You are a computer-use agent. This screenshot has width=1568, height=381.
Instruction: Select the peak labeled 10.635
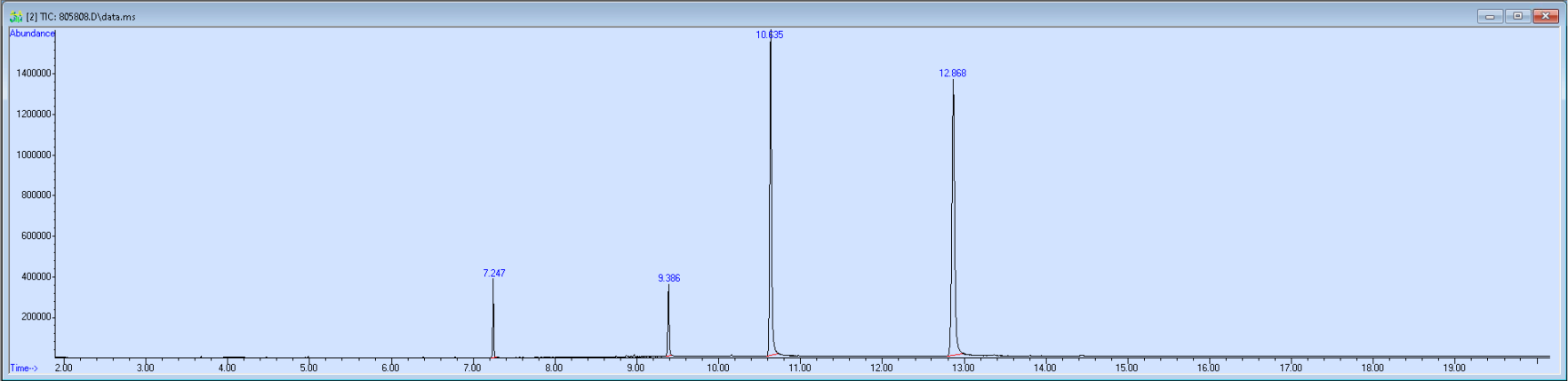click(770, 35)
